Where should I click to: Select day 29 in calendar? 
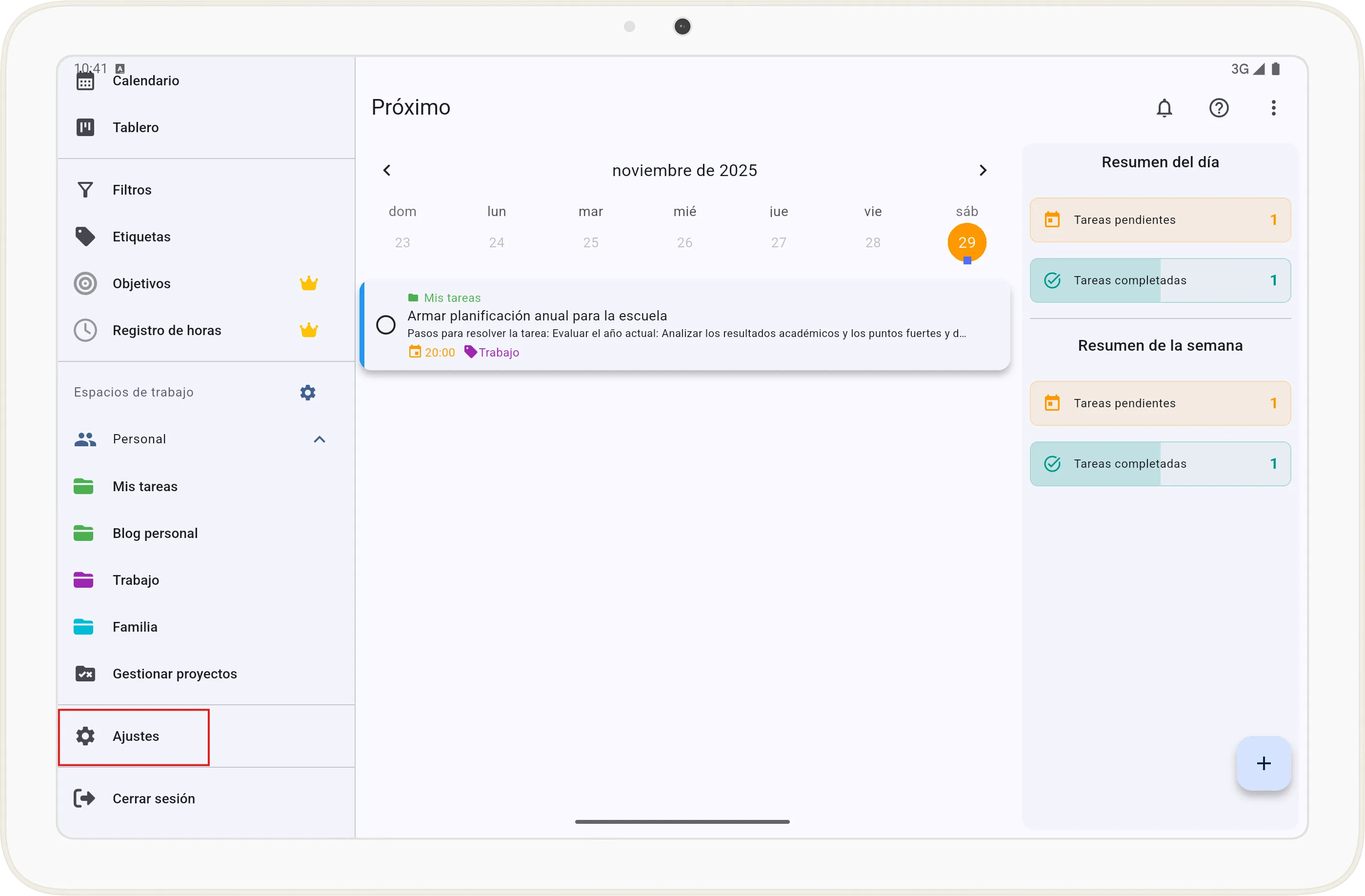click(966, 242)
